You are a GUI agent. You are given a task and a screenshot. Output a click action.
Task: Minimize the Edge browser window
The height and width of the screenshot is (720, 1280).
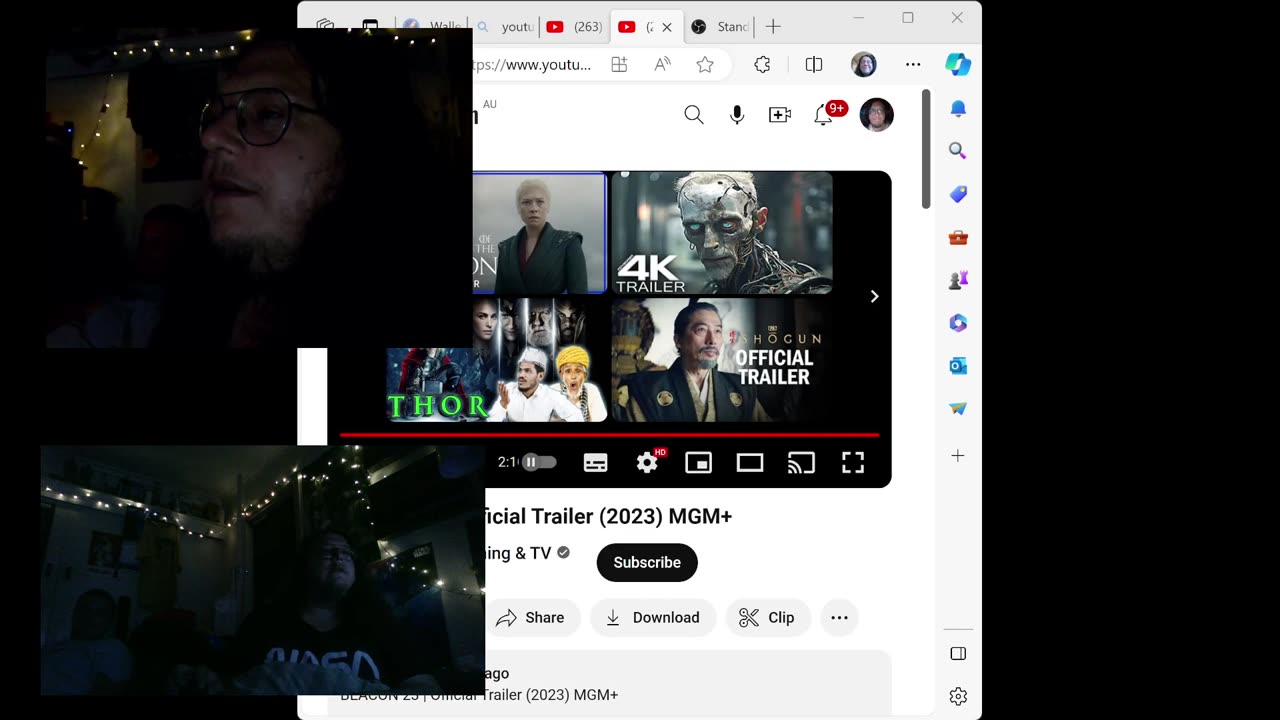pos(859,18)
